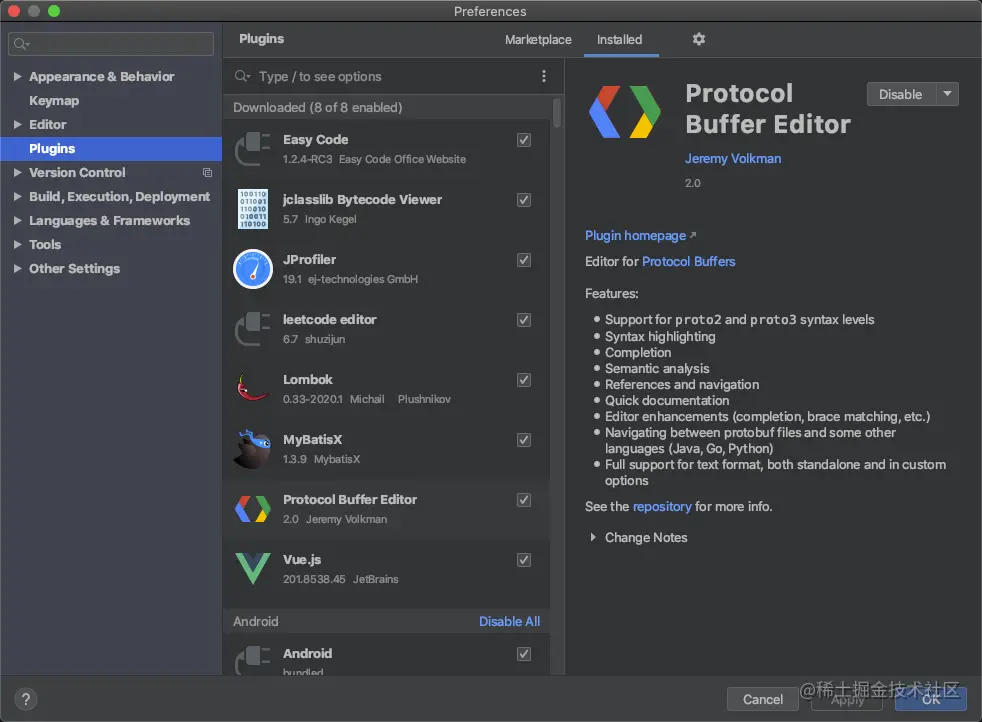Click the leetcode editor plugin icon
This screenshot has height=722, width=982.
[252, 329]
